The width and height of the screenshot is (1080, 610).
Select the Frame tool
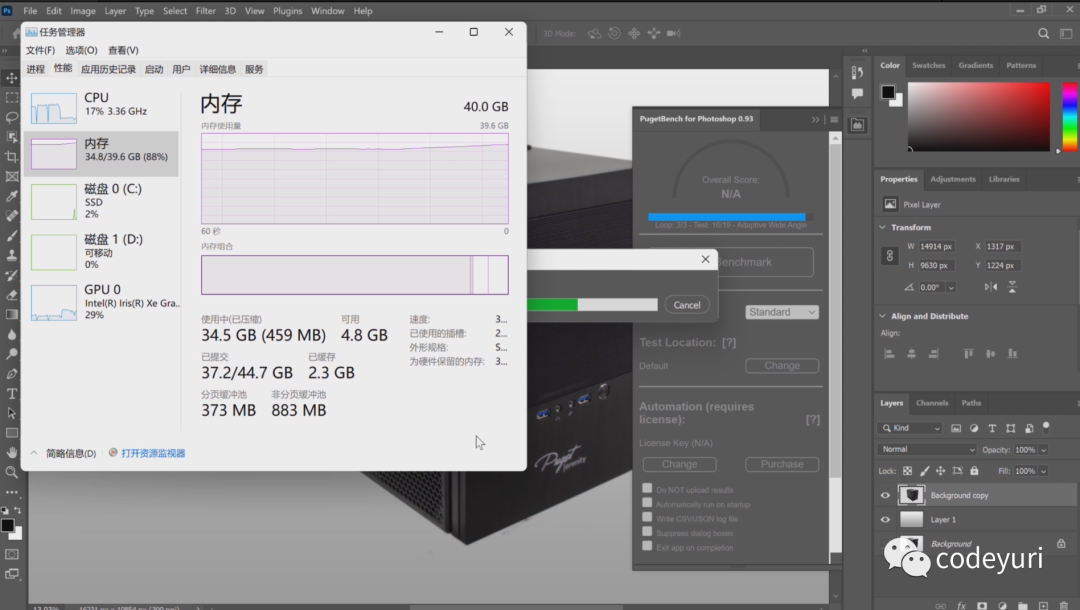12,177
